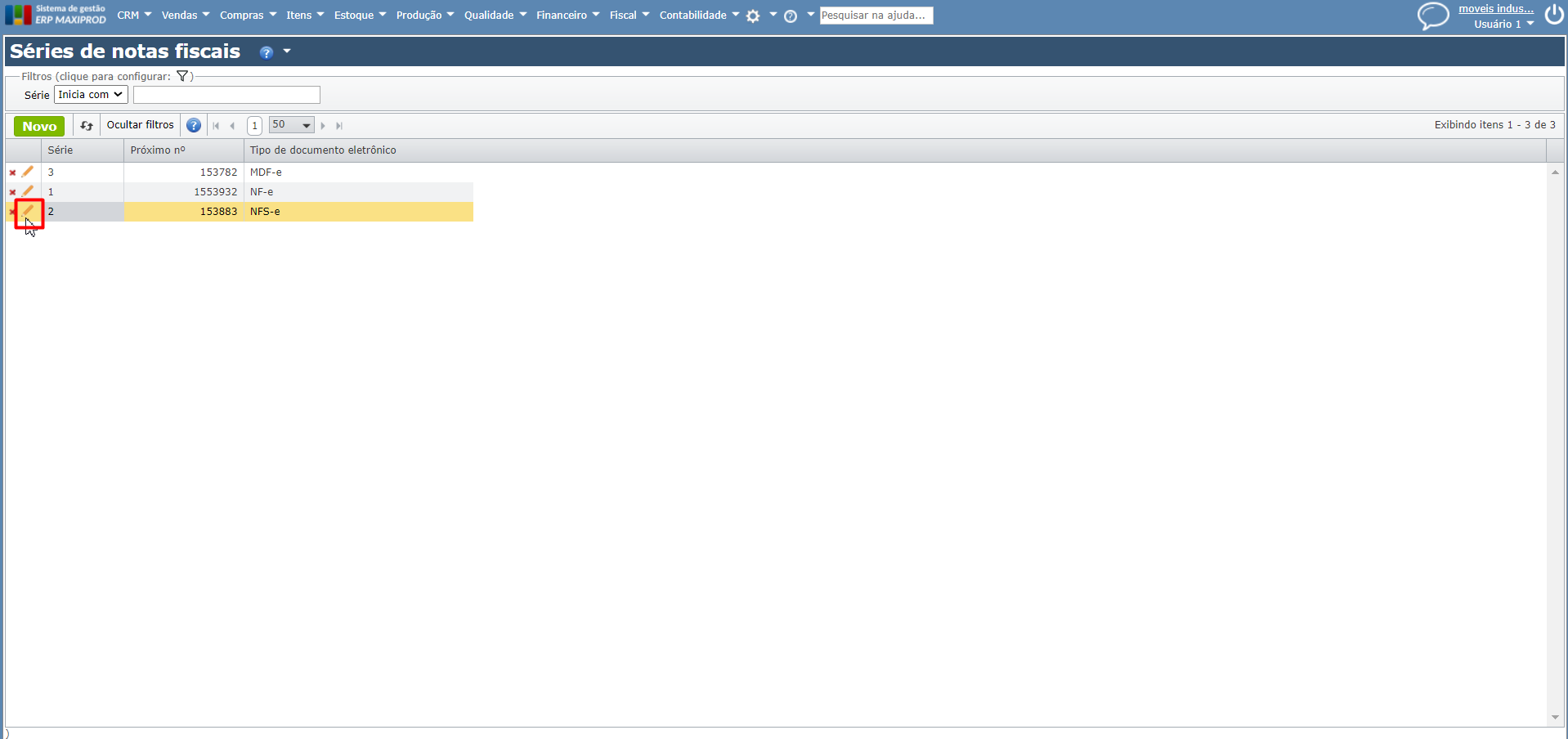
Task: Open the Contabilidade menu
Action: click(699, 15)
